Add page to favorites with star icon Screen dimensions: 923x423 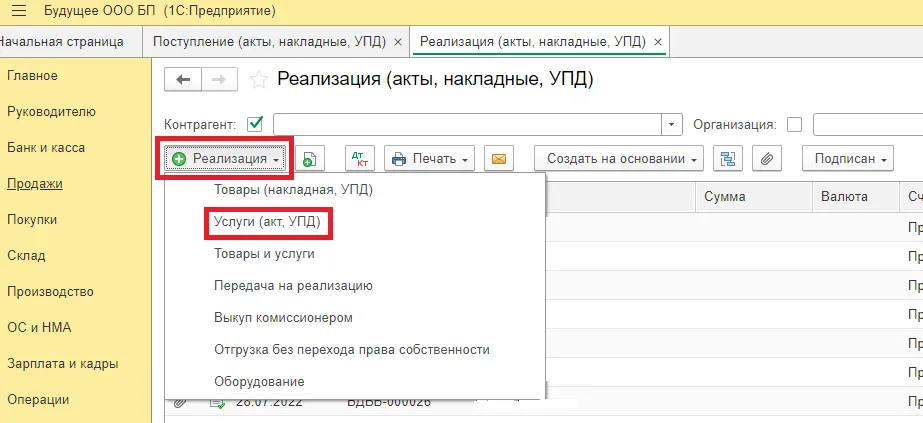pyautogui.click(x=258, y=79)
